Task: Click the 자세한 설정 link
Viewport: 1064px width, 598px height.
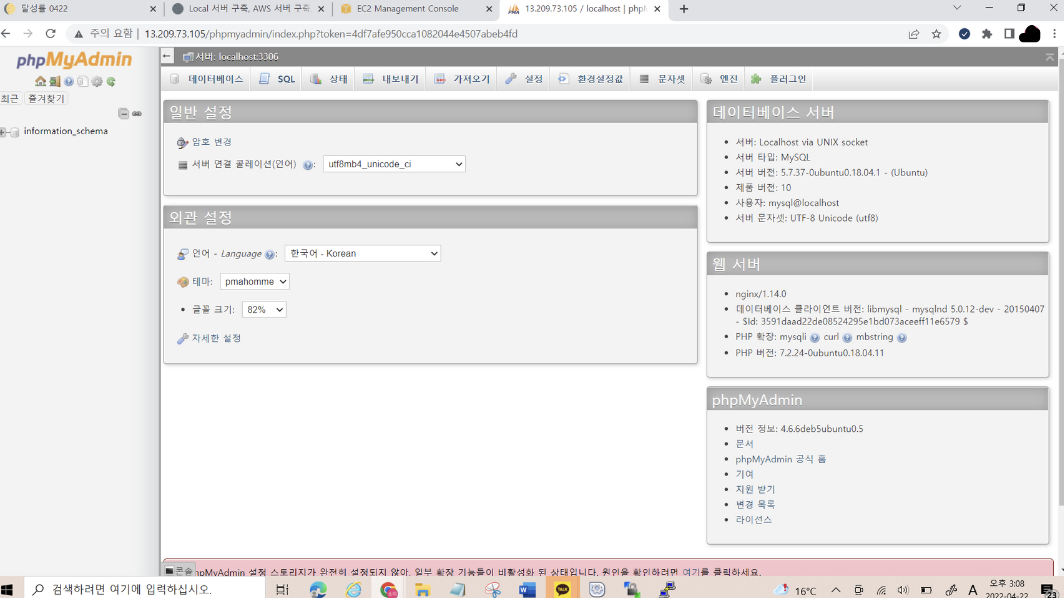Action: tap(216, 338)
